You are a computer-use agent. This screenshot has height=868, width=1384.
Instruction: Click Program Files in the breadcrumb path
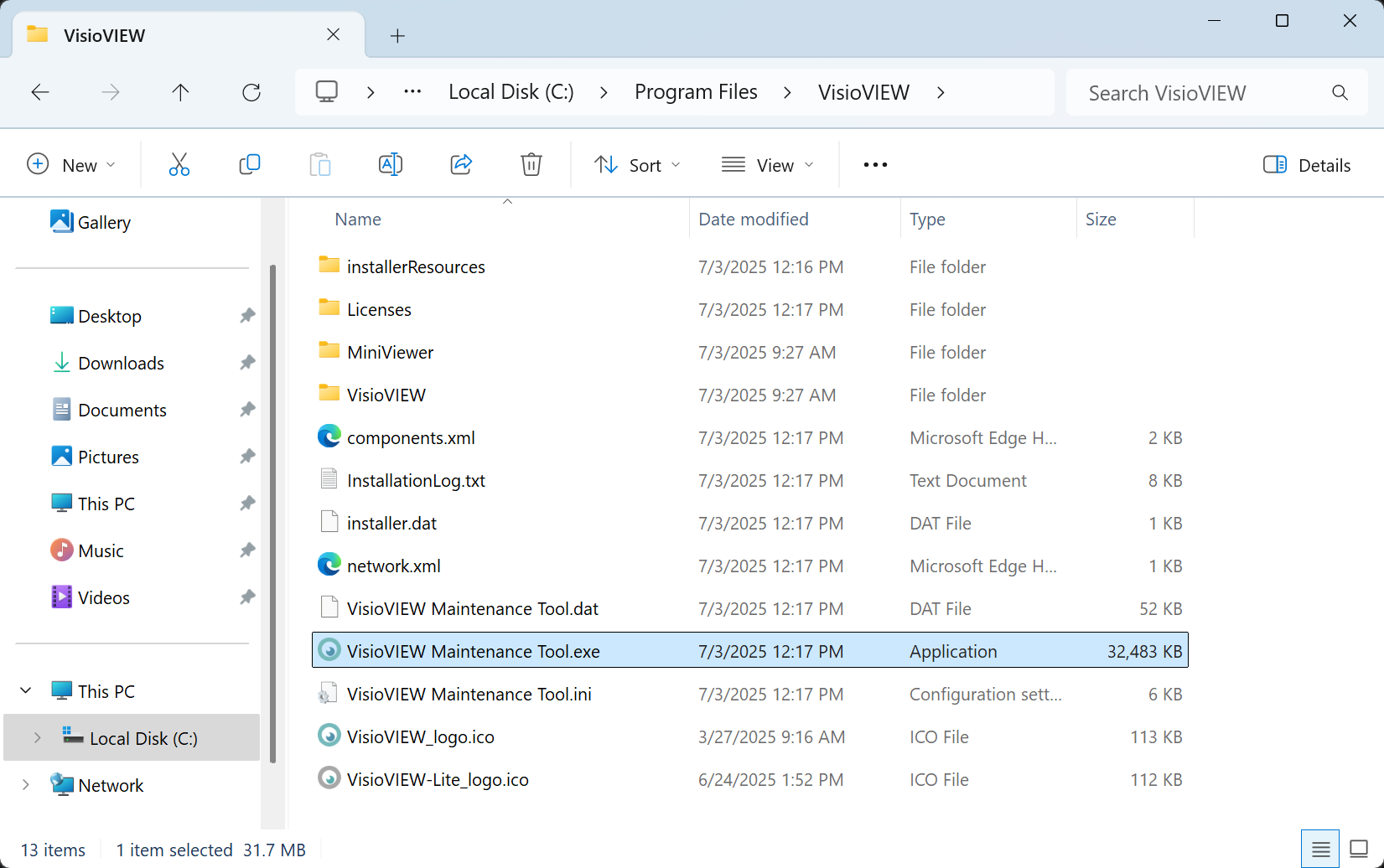point(696,92)
